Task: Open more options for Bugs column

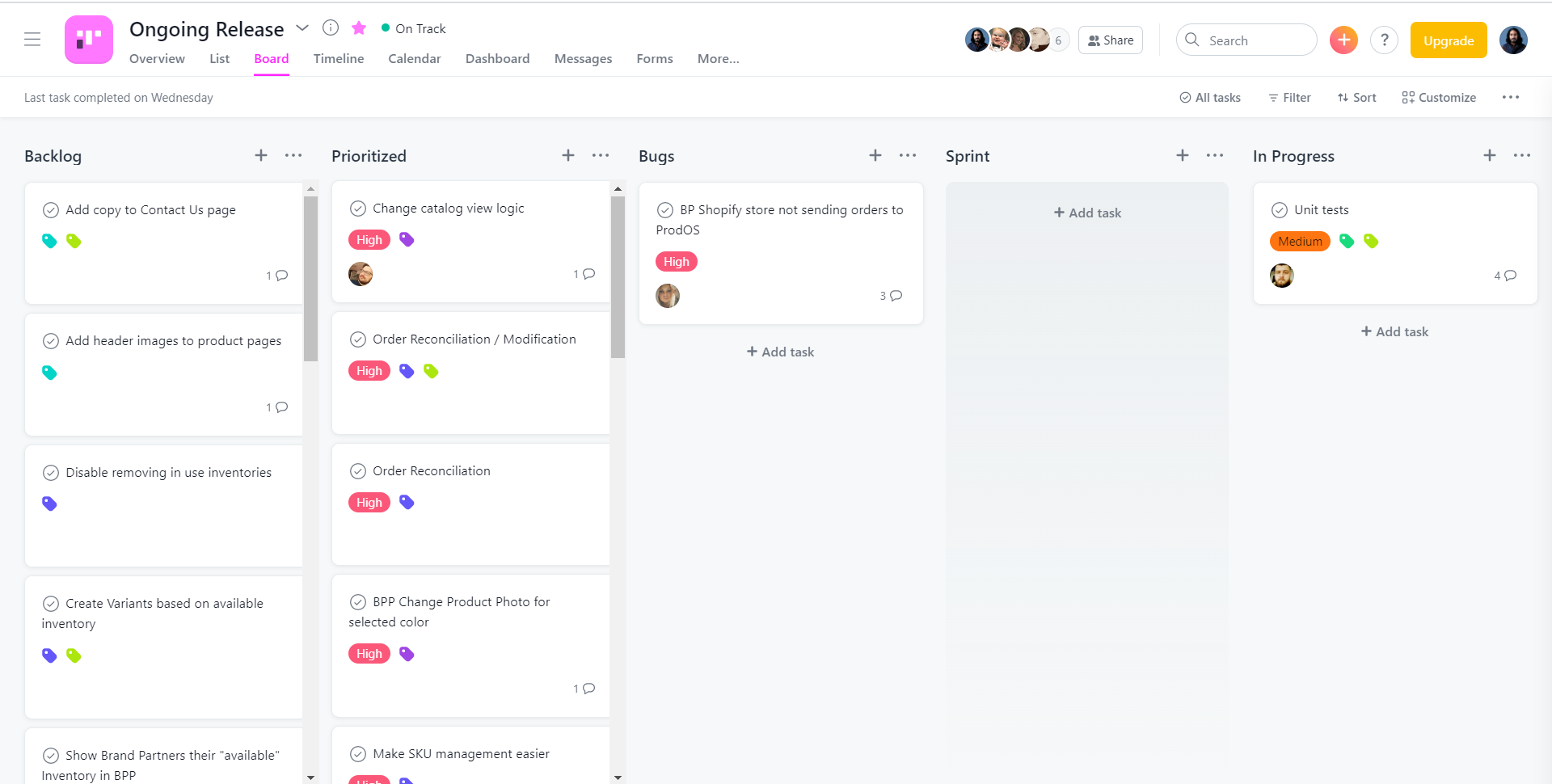Action: [908, 155]
